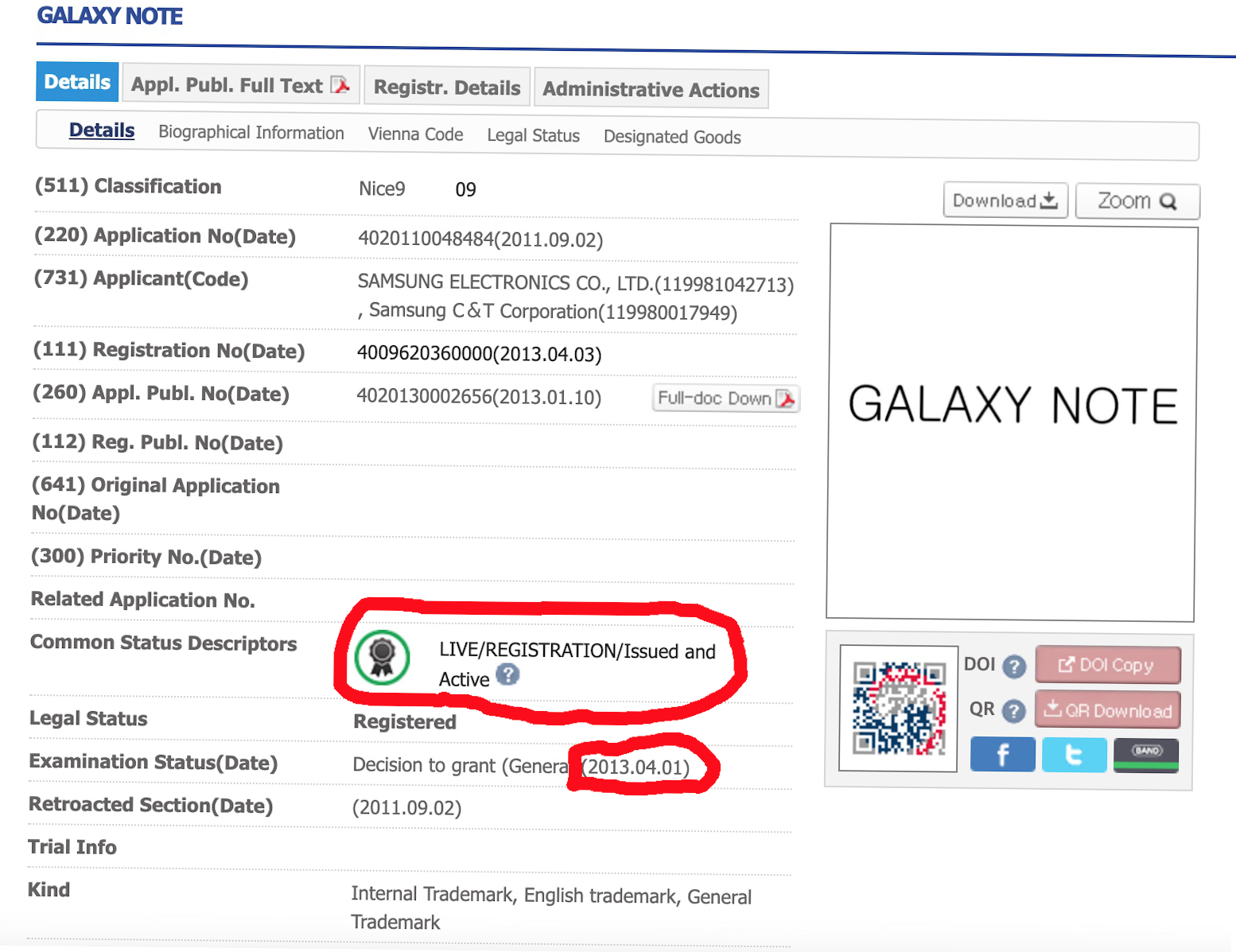Open the DOI question-mark help icon
This screenshot has height=952, width=1236.
point(1015,666)
